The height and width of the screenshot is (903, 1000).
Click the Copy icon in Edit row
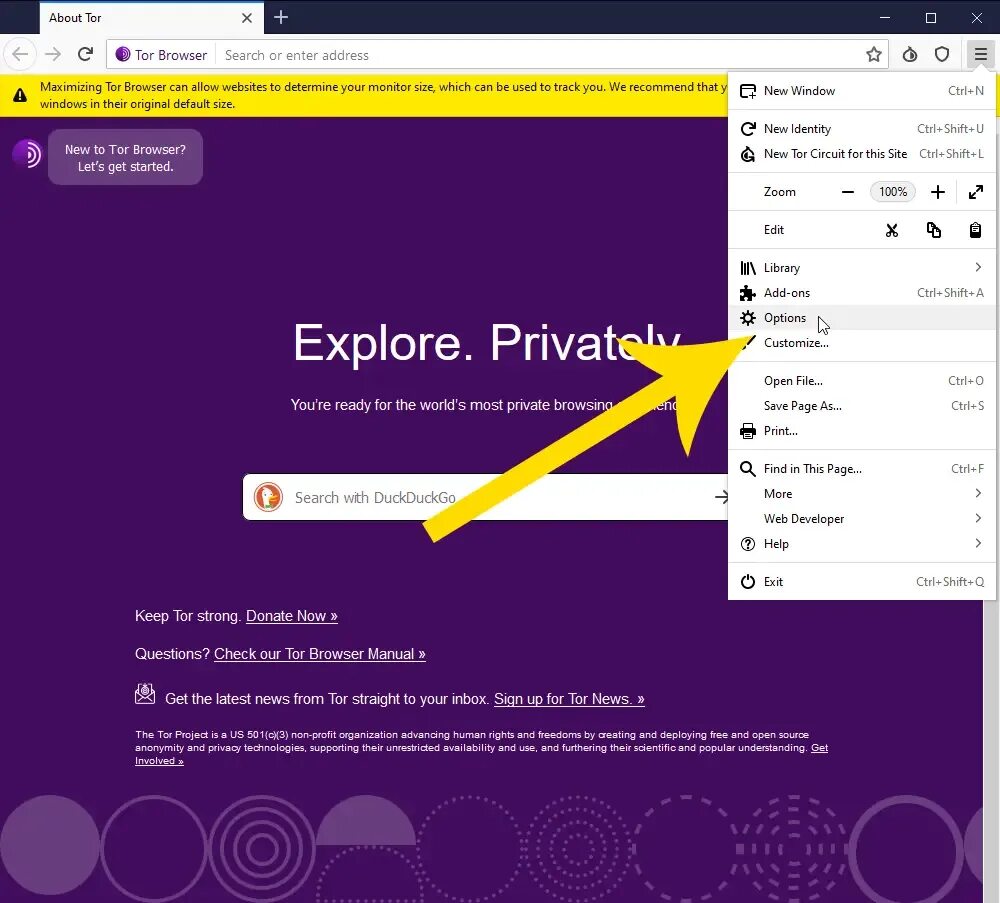click(x=934, y=230)
